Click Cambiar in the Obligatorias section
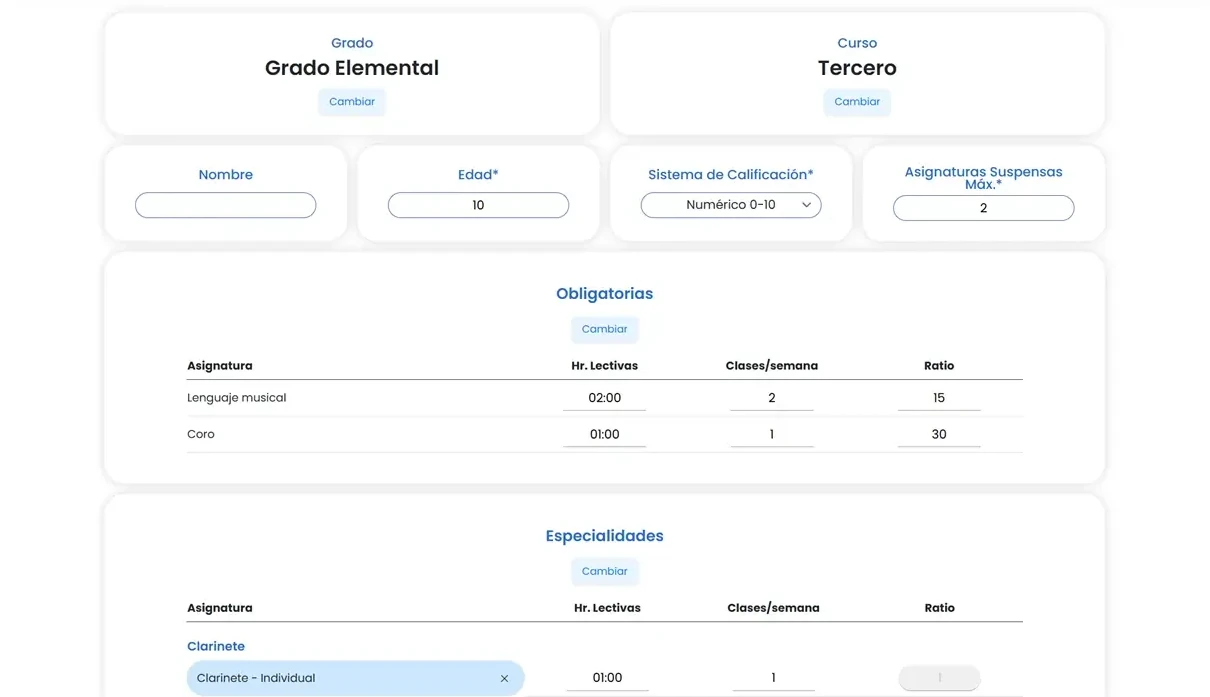The height and width of the screenshot is (697, 1210). coord(604,328)
